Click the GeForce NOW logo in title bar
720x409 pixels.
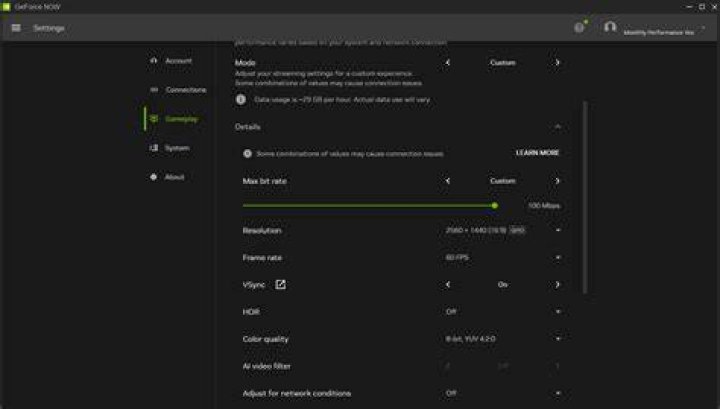tap(6, 6)
